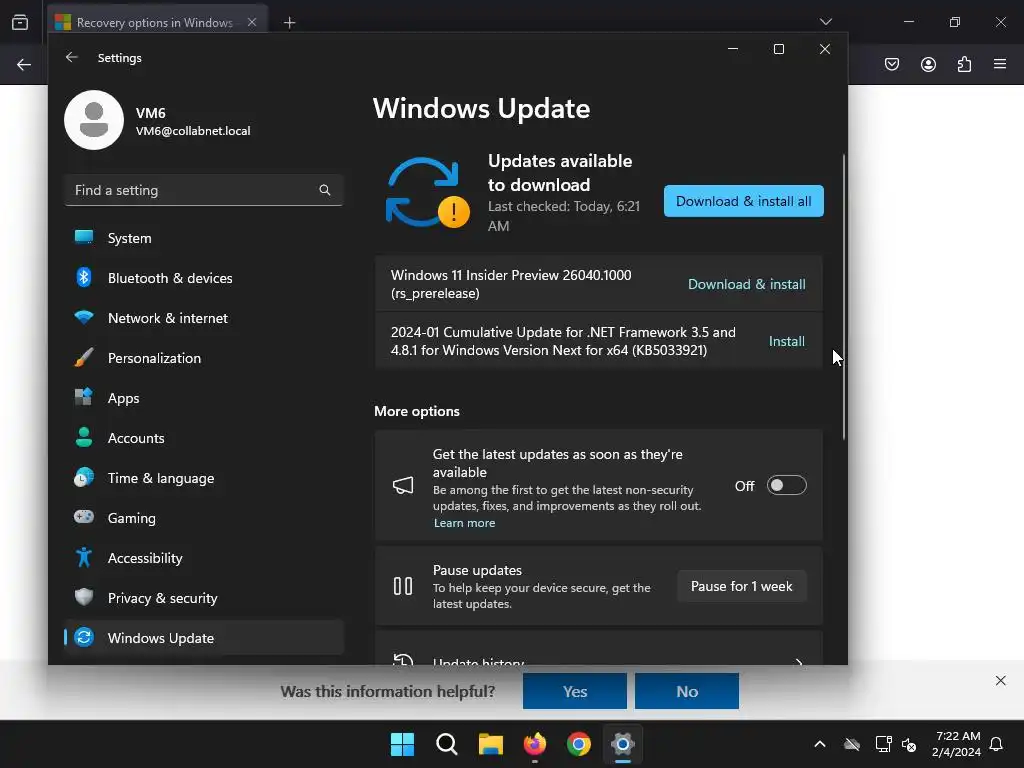This screenshot has width=1024, height=768.
Task: Open the browser tab list dropdown
Action: (825, 22)
